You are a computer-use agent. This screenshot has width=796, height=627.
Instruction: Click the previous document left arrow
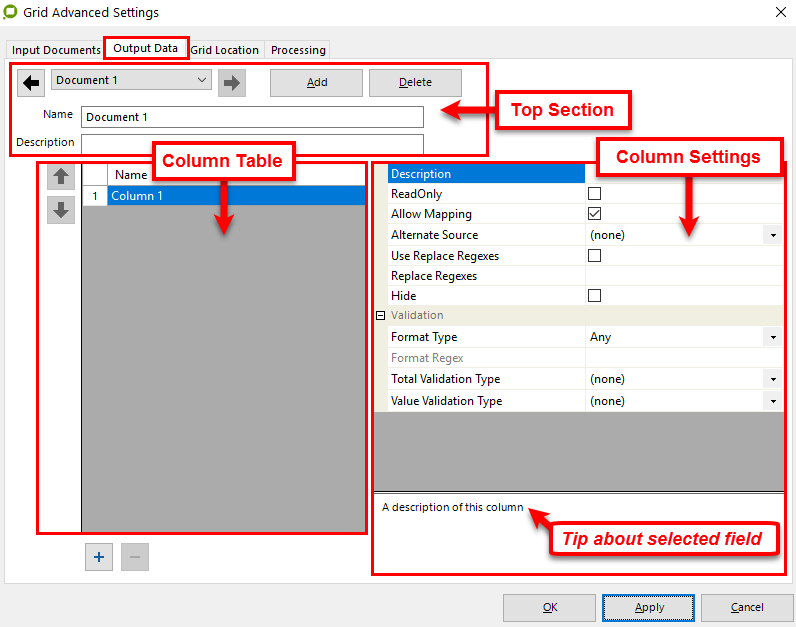point(31,83)
